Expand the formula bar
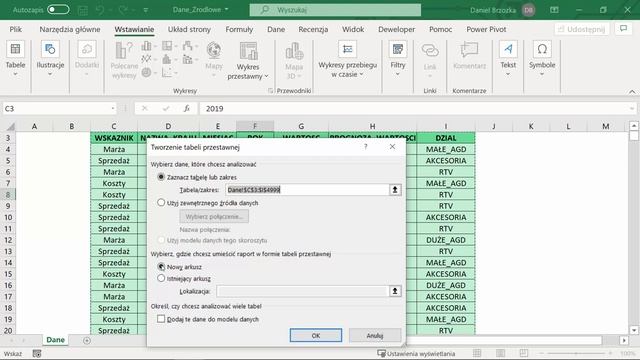640x360 pixels. point(632,109)
